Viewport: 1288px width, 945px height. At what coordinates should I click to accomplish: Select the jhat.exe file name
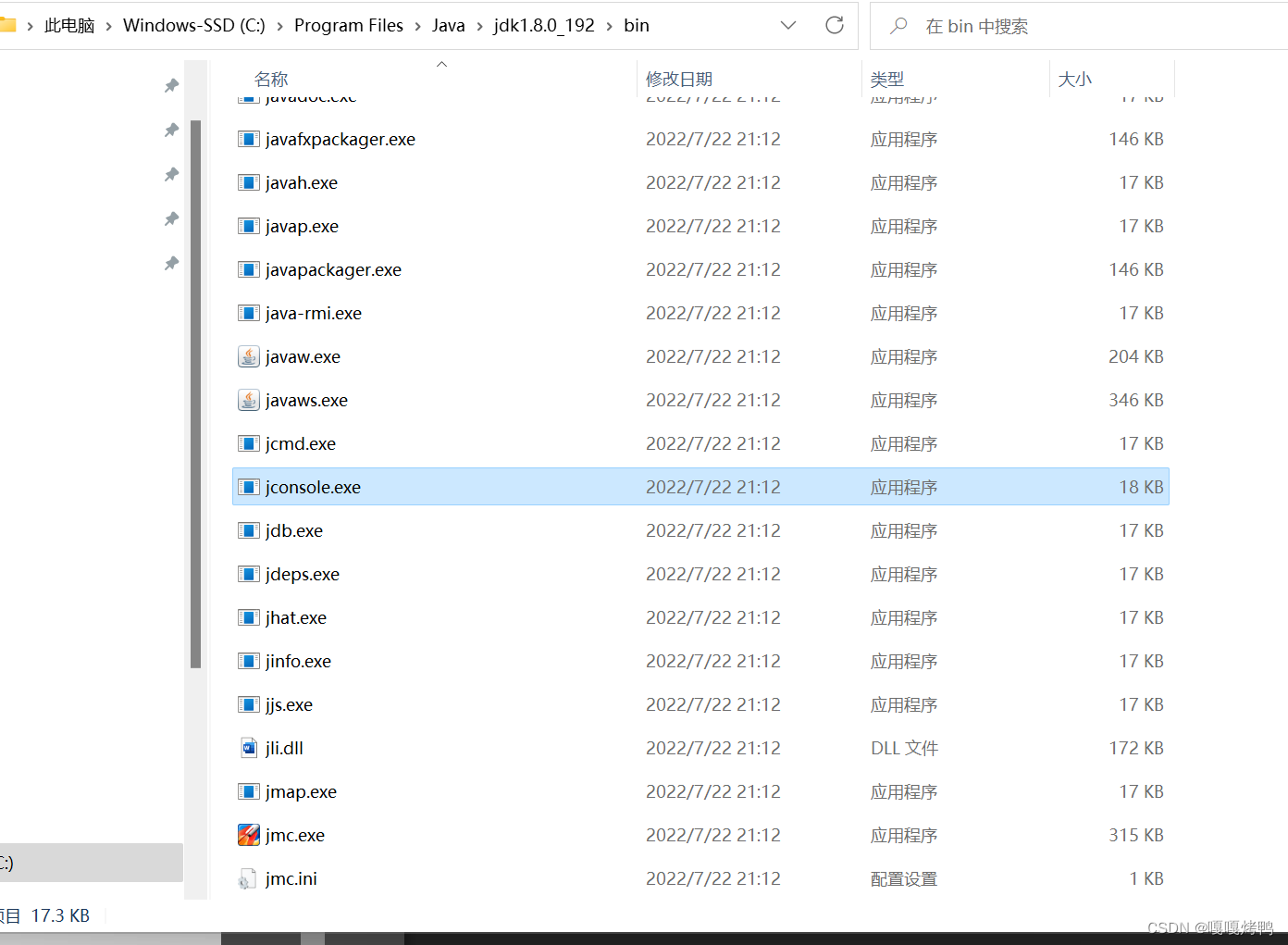[296, 617]
